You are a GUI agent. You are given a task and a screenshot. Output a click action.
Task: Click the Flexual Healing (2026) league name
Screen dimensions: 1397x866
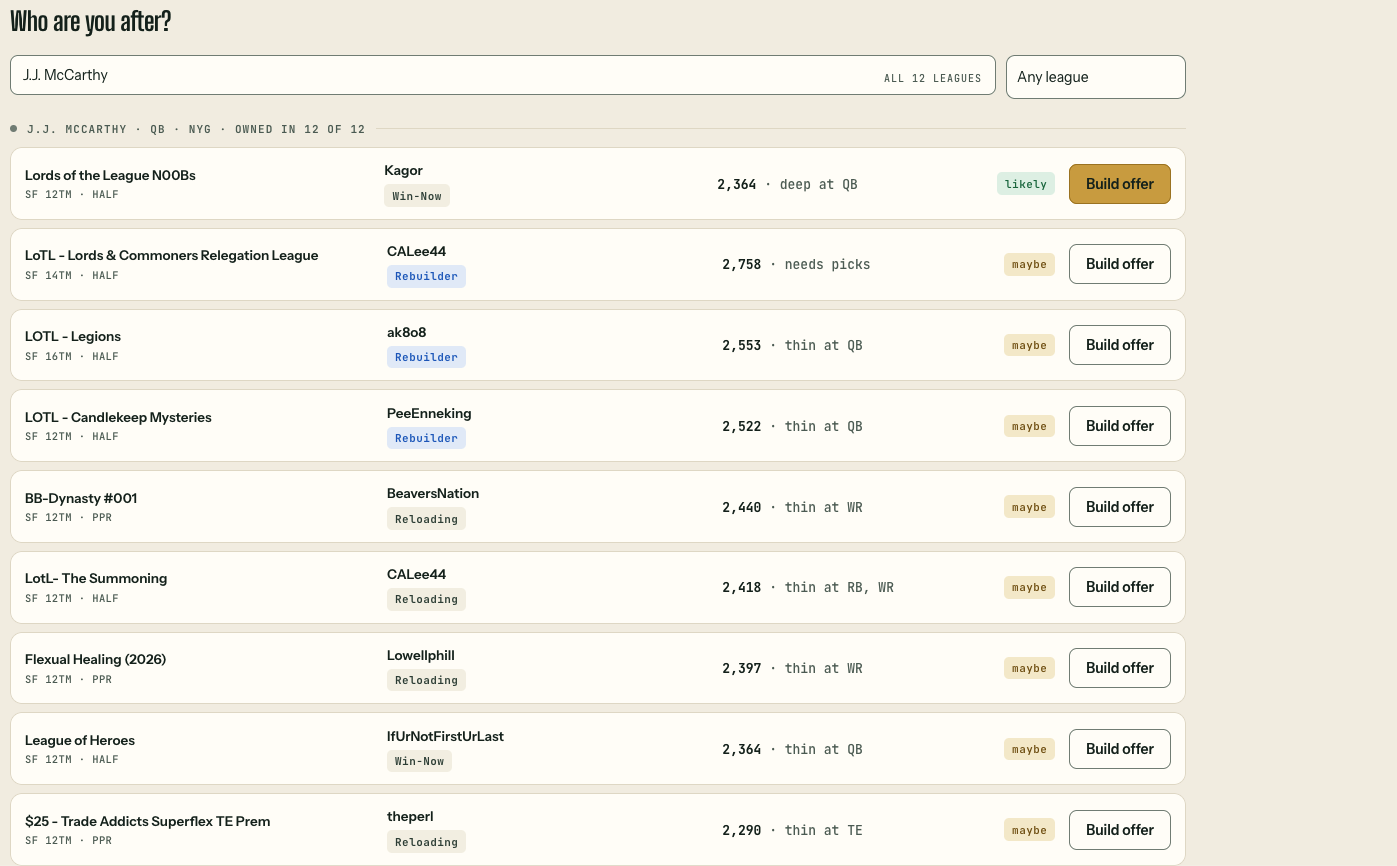point(95,659)
